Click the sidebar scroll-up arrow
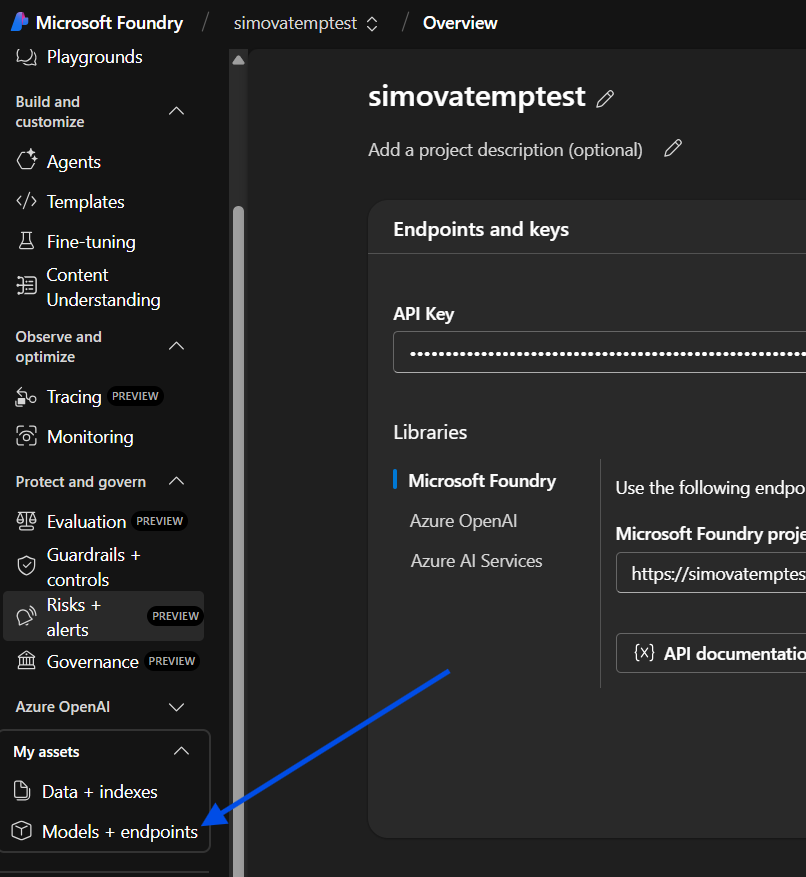The width and height of the screenshot is (806, 877). coord(238,60)
